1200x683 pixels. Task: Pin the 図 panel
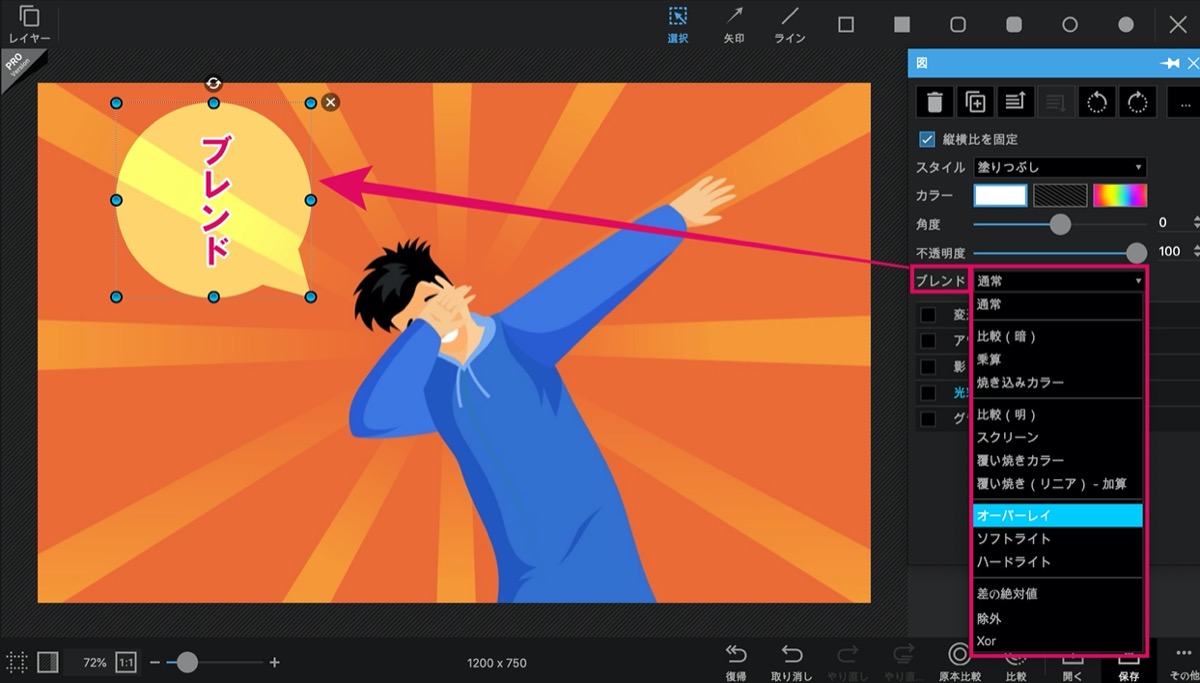(x=1169, y=63)
